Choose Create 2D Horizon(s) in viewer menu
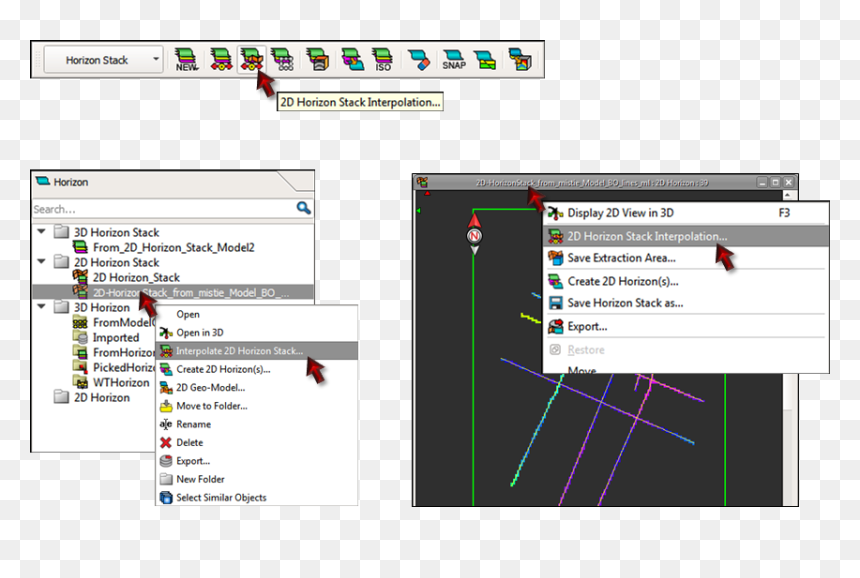The height and width of the screenshot is (578, 860). [686, 281]
